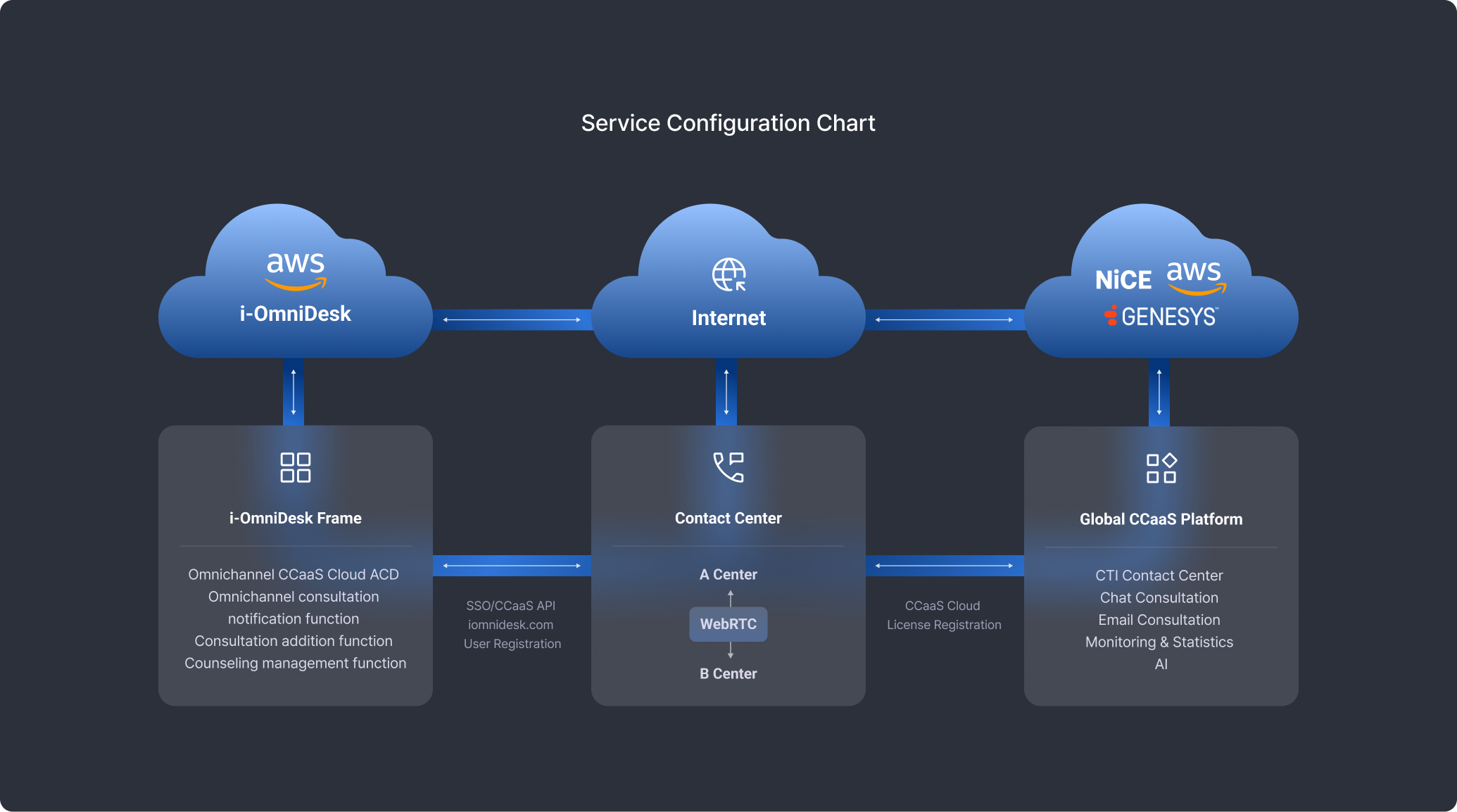Viewport: 1457px width, 812px height.
Task: Click the four-square grid icon above i-OmniDesk Frame
Action: [295, 467]
